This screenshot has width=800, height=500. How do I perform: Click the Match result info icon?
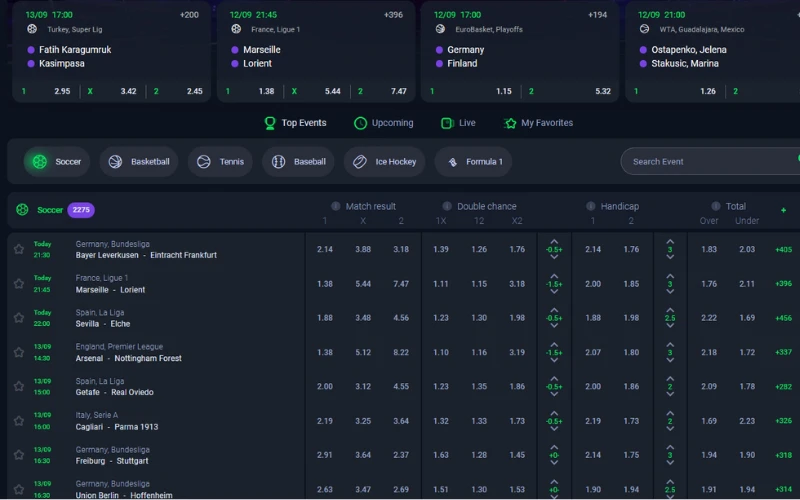(x=336, y=206)
